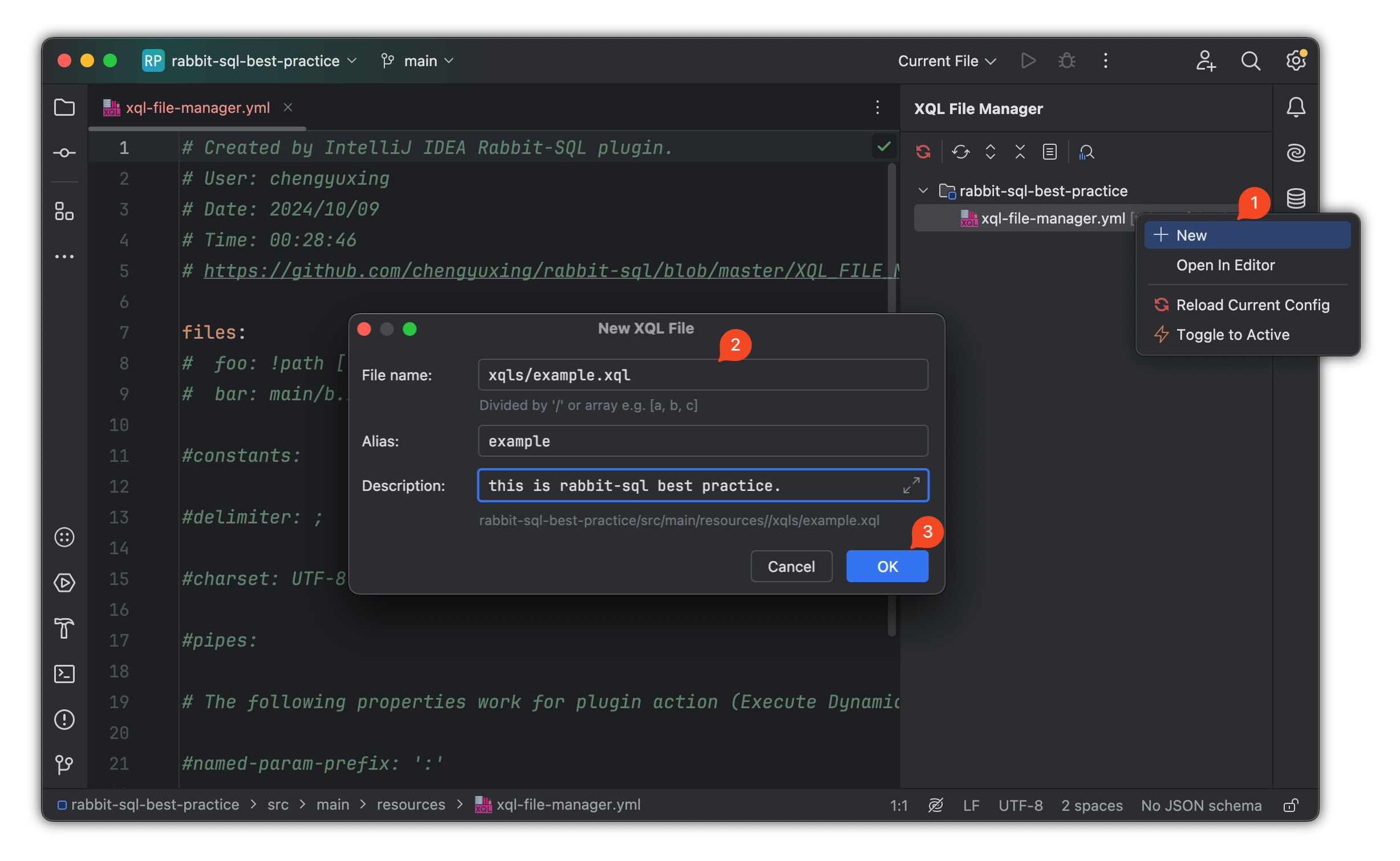Close the xql-file-manager.yml tab
Image resolution: width=1400 pixels, height=861 pixels.
(288, 107)
